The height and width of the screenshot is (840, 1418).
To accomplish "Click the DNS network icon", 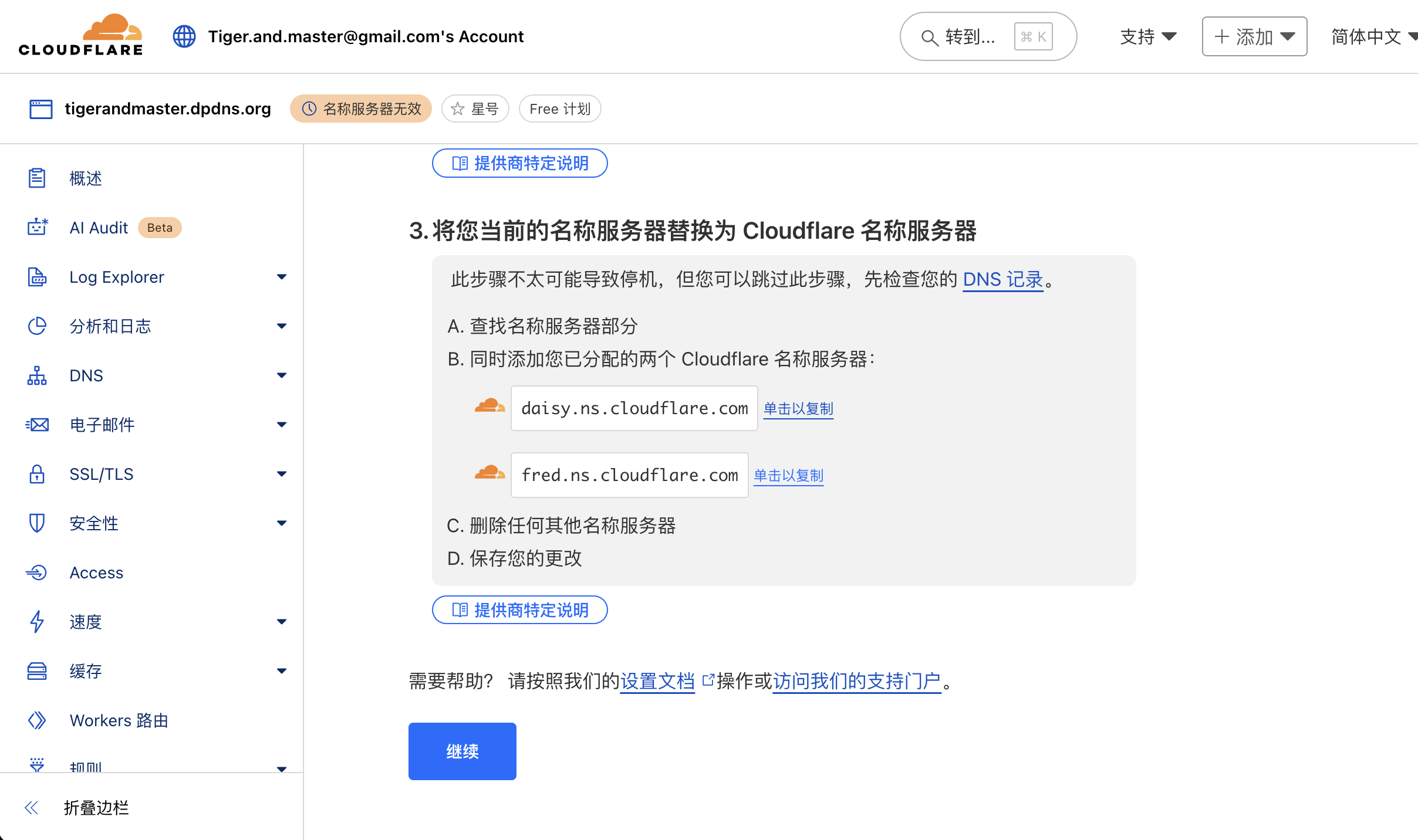I will (x=37, y=375).
